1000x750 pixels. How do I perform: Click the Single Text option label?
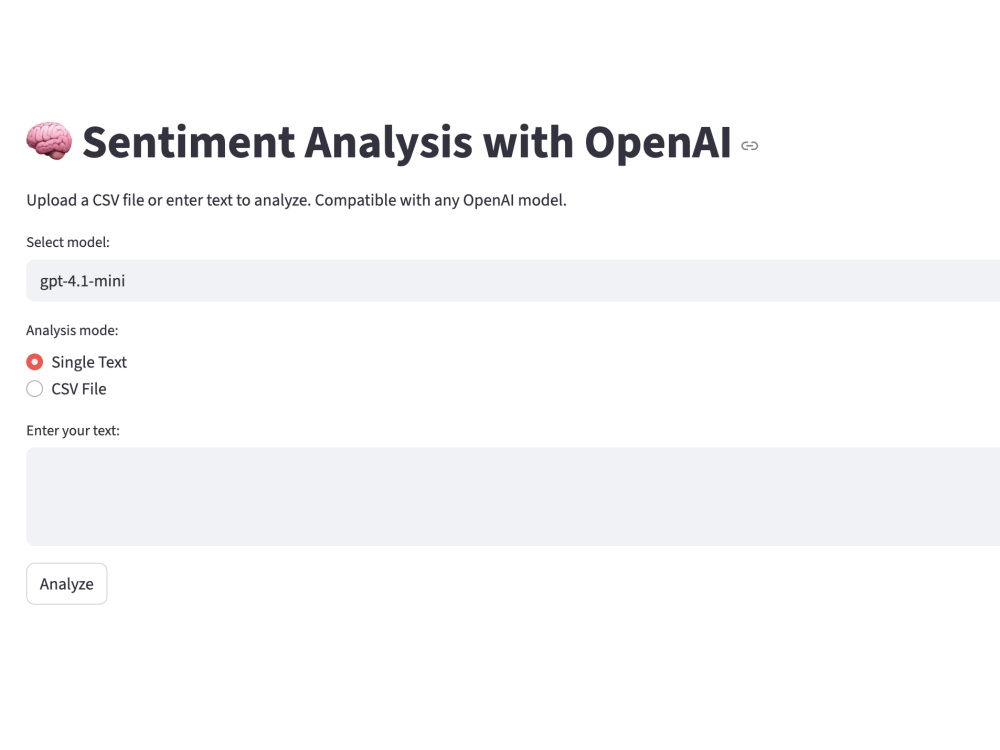[x=87, y=362]
